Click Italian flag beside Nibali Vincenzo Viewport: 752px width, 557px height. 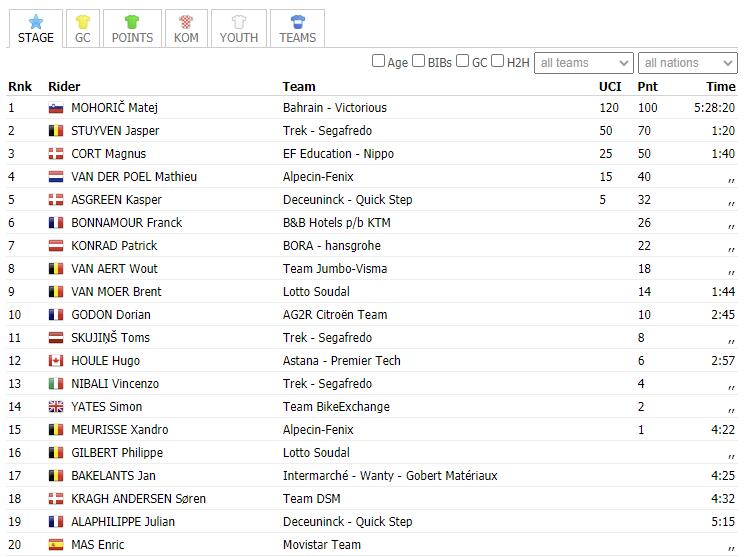pyautogui.click(x=56, y=384)
